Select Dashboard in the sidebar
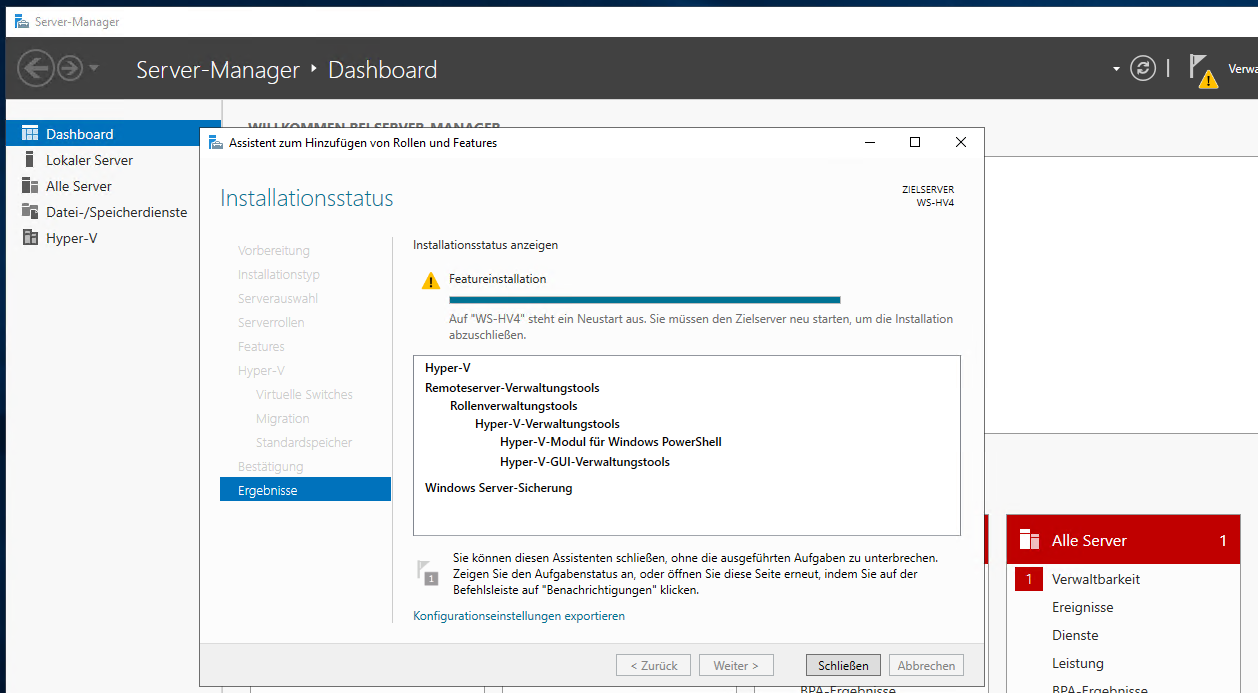Image resolution: width=1258 pixels, height=693 pixels. [113, 133]
